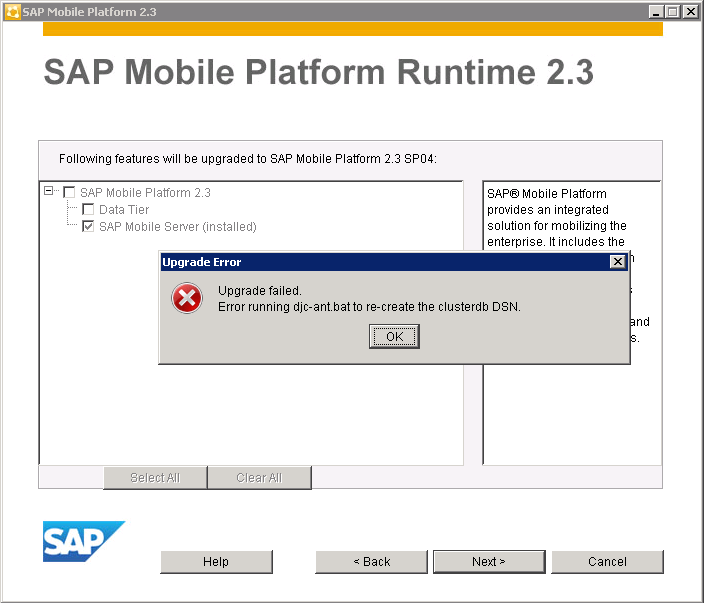Click OK in the Upgrade Error dialog

(394, 336)
